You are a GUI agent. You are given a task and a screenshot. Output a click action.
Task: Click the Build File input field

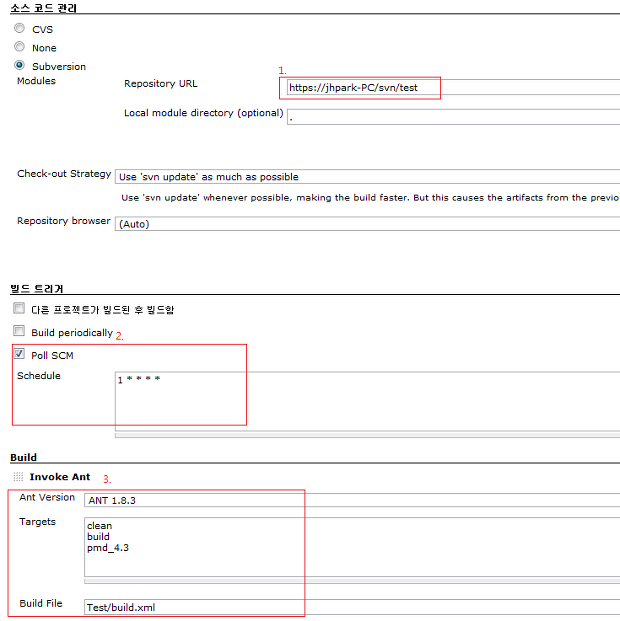[x=352, y=607]
